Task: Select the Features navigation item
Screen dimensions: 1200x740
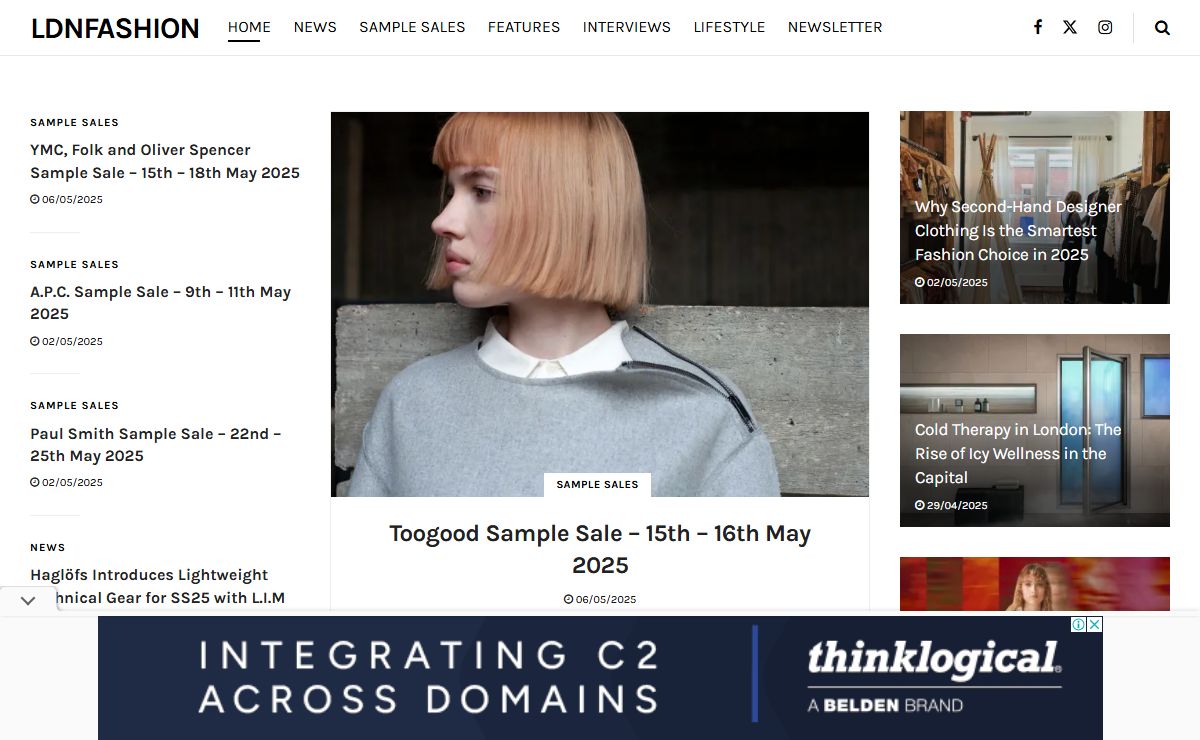Action: tap(524, 27)
